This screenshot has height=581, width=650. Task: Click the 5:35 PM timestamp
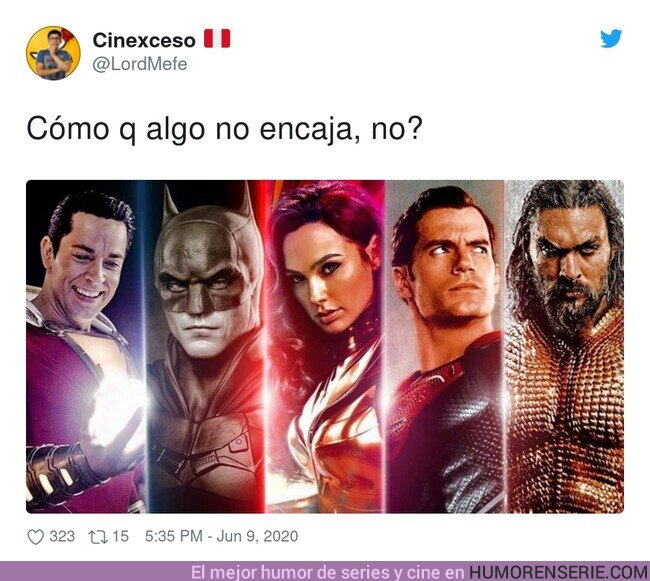(x=174, y=536)
